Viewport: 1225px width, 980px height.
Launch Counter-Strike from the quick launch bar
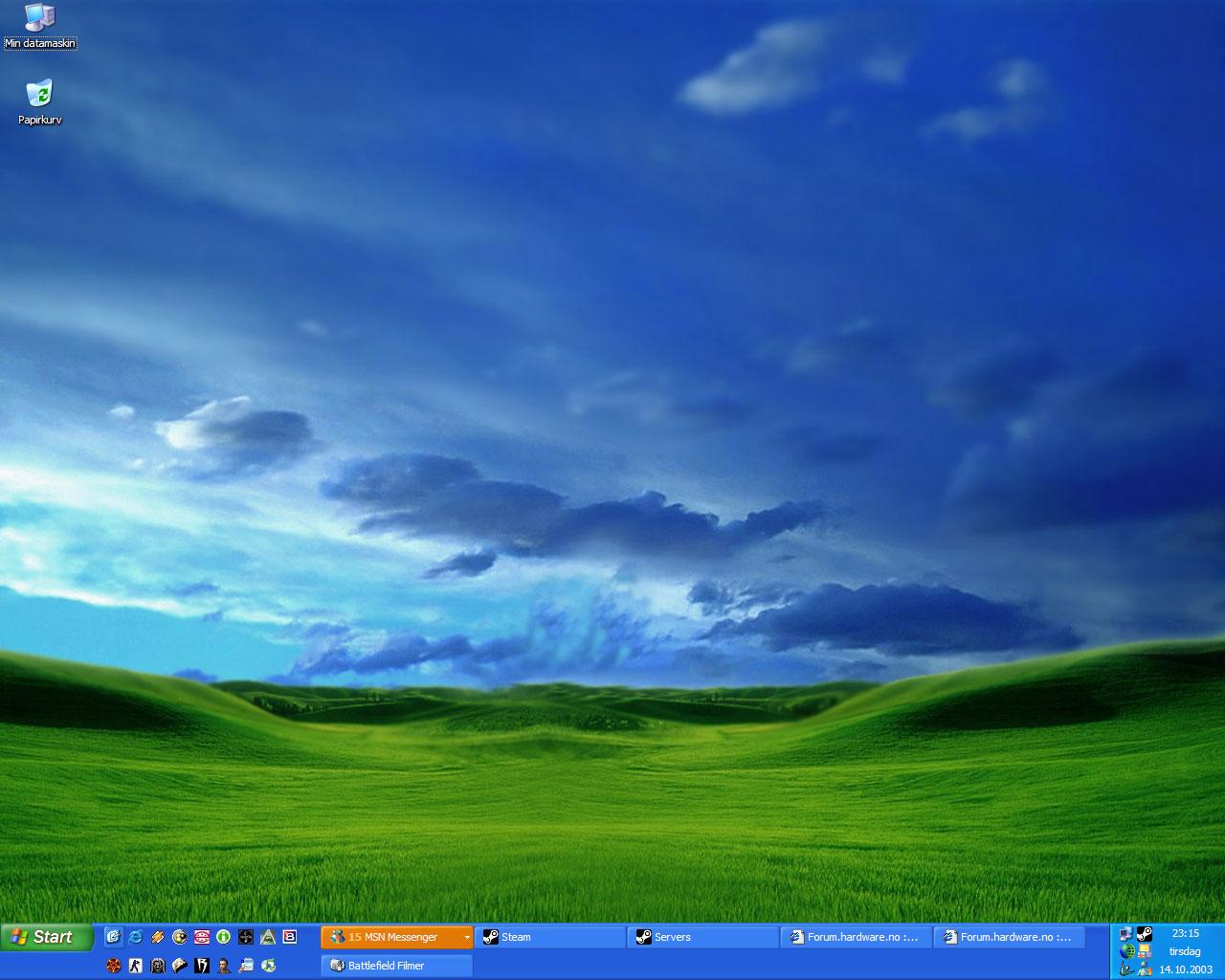[135, 966]
